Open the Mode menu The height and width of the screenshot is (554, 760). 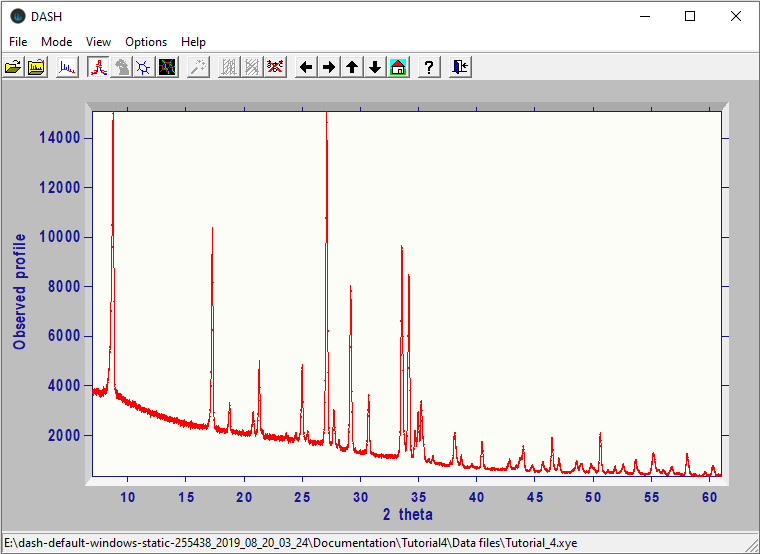(56, 42)
